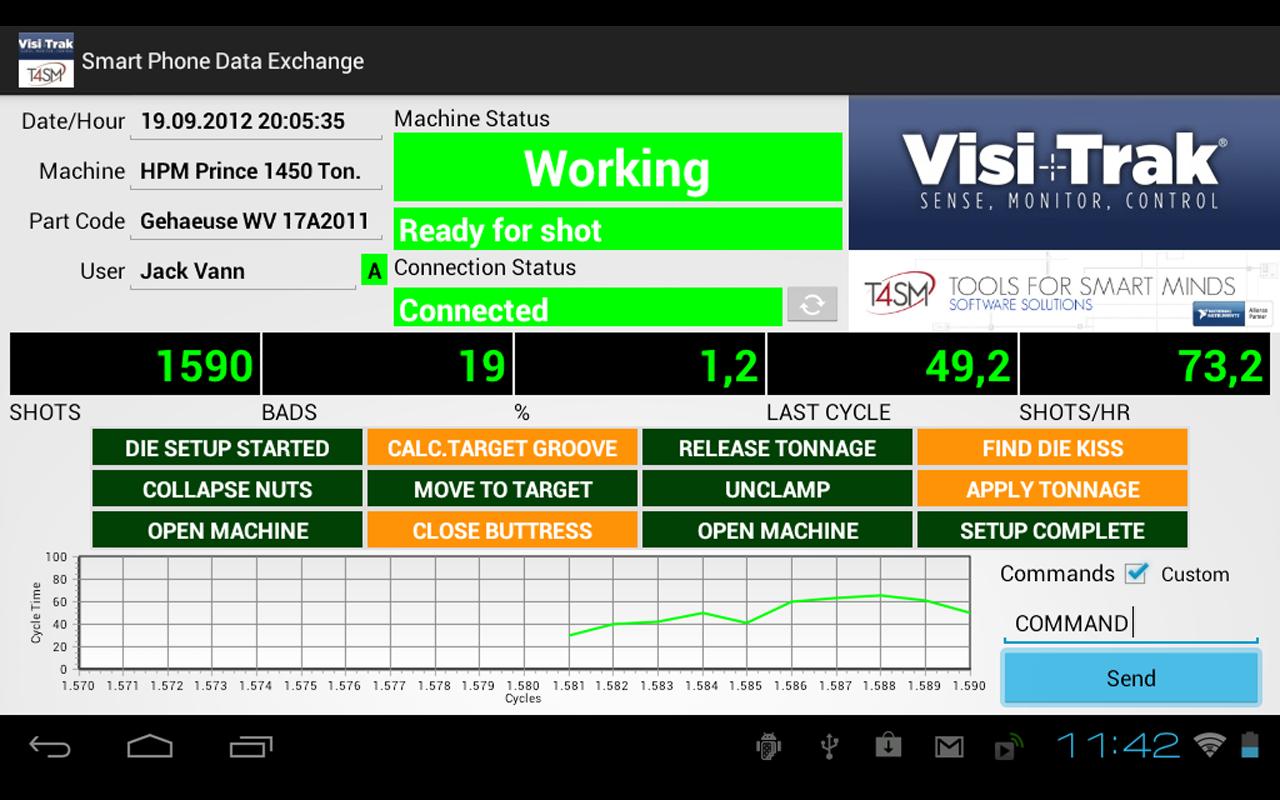
Task: Open the Android debugging notification icon
Action: click(x=768, y=746)
